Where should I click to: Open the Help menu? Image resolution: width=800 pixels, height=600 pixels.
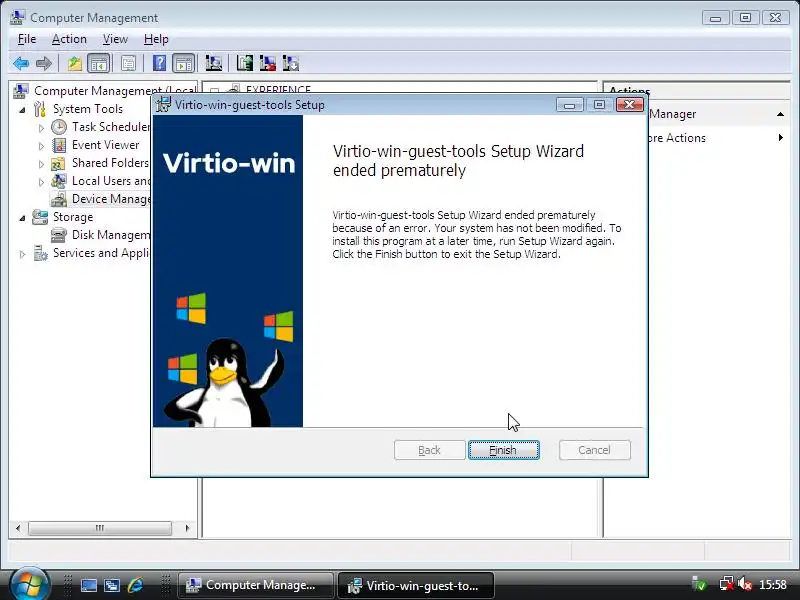tap(156, 39)
